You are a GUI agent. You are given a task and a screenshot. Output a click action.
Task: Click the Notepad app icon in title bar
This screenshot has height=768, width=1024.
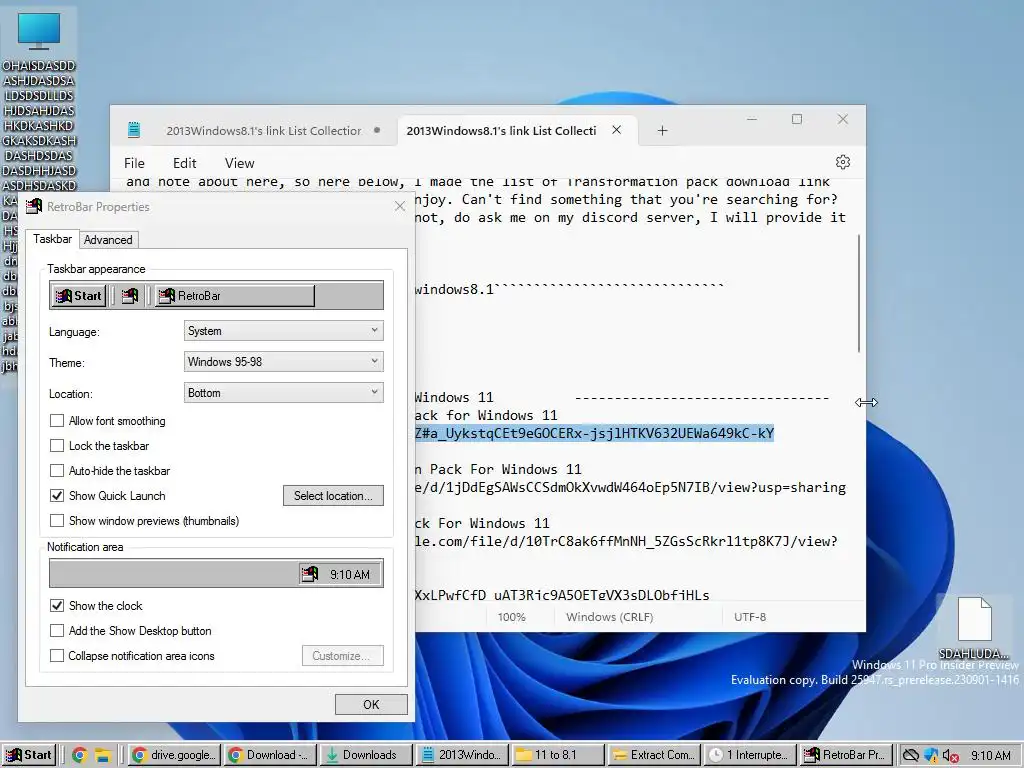coord(134,130)
